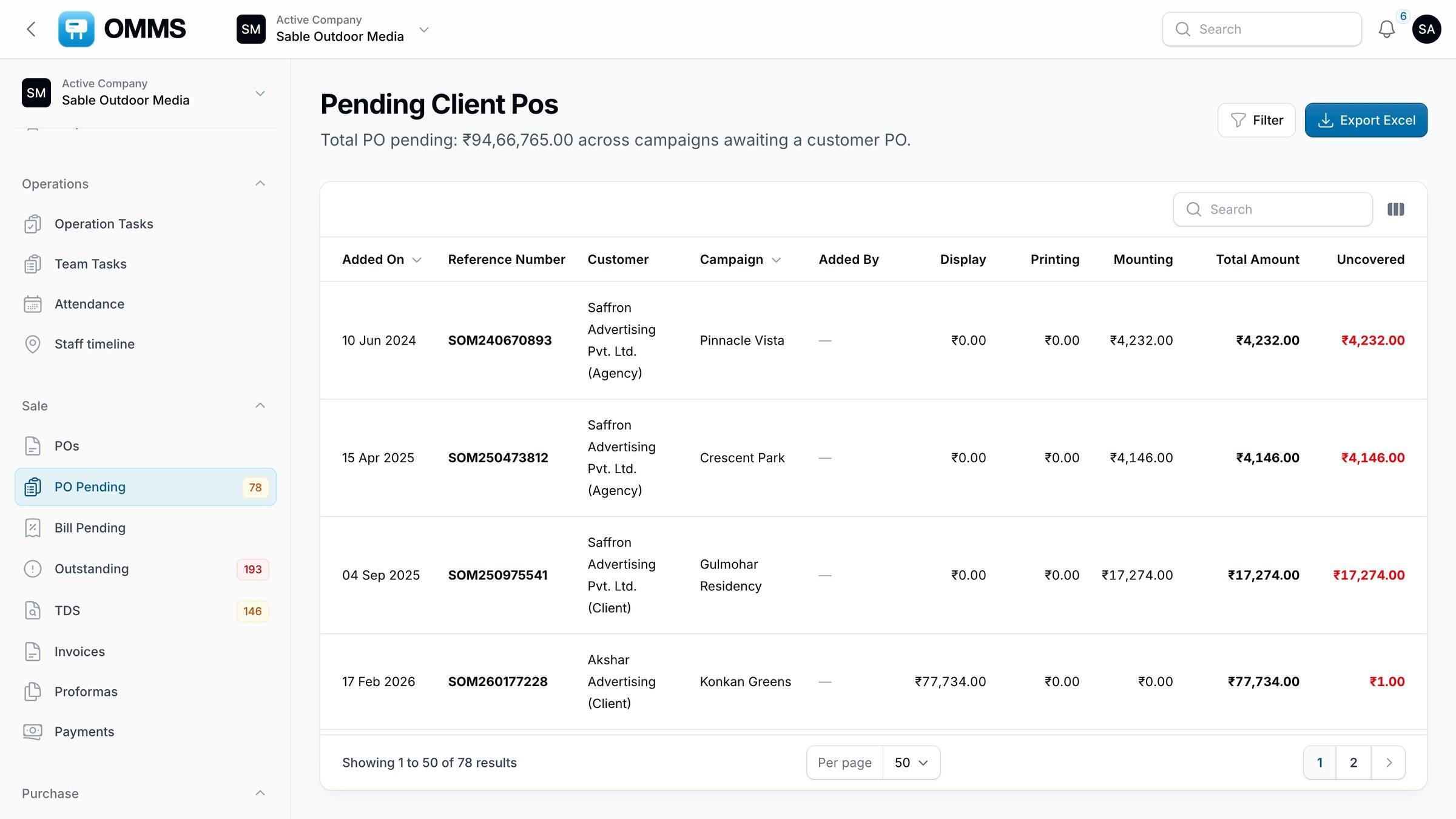
Task: Go to page 2
Action: (1353, 763)
